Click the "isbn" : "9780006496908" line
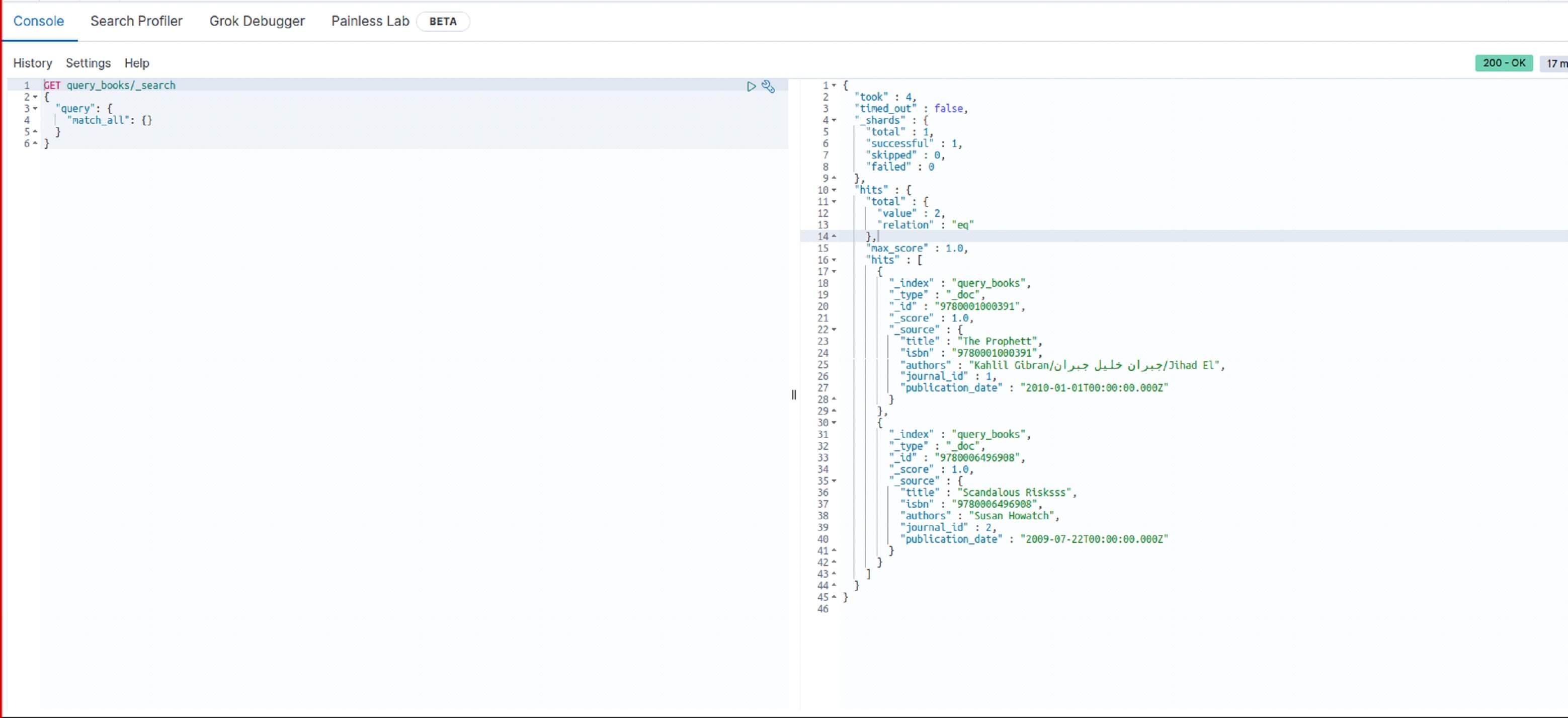 (x=971, y=504)
